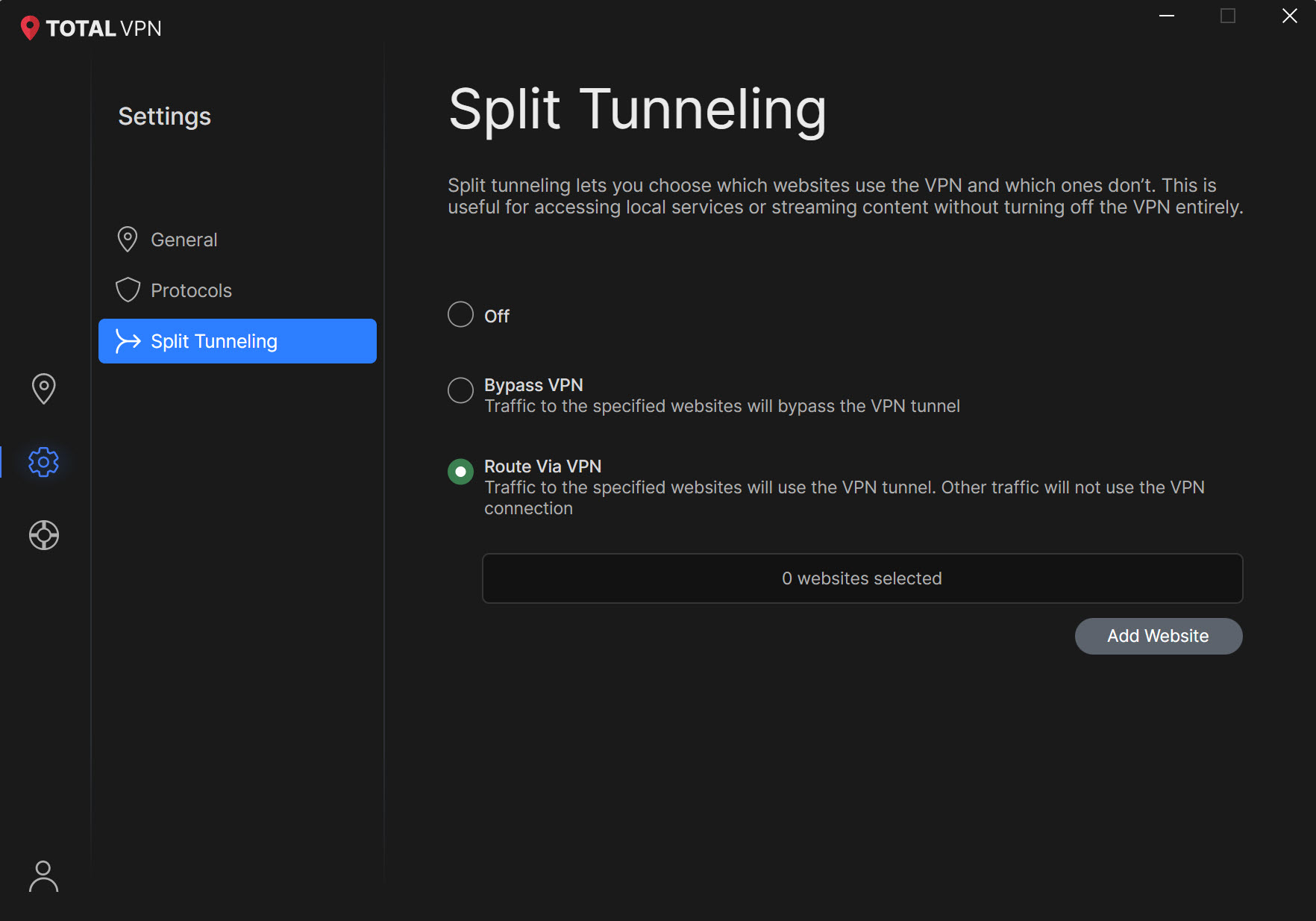Minimize the Total VPN window
This screenshot has height=921, width=1316.
pos(1167,16)
